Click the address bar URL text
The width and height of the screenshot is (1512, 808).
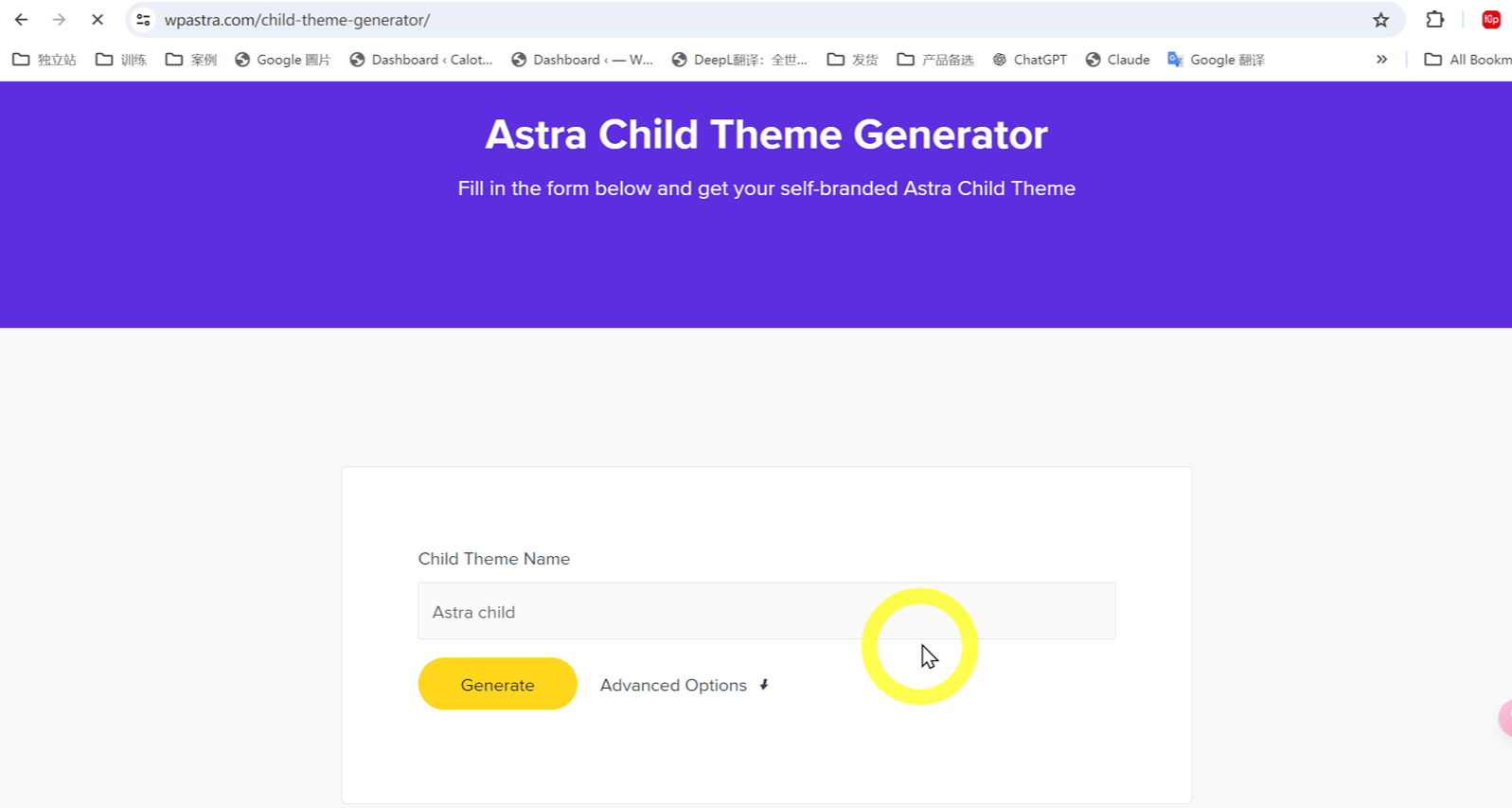point(297,20)
